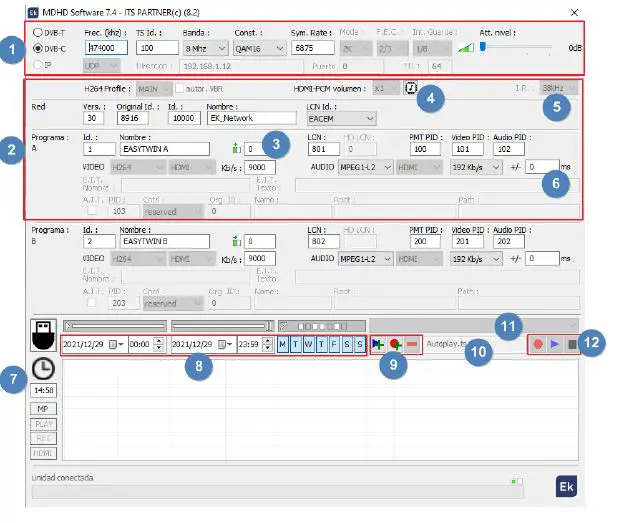Screen dimensions: 619x523
Task: Open the start date calendar picker
Action: point(116,345)
